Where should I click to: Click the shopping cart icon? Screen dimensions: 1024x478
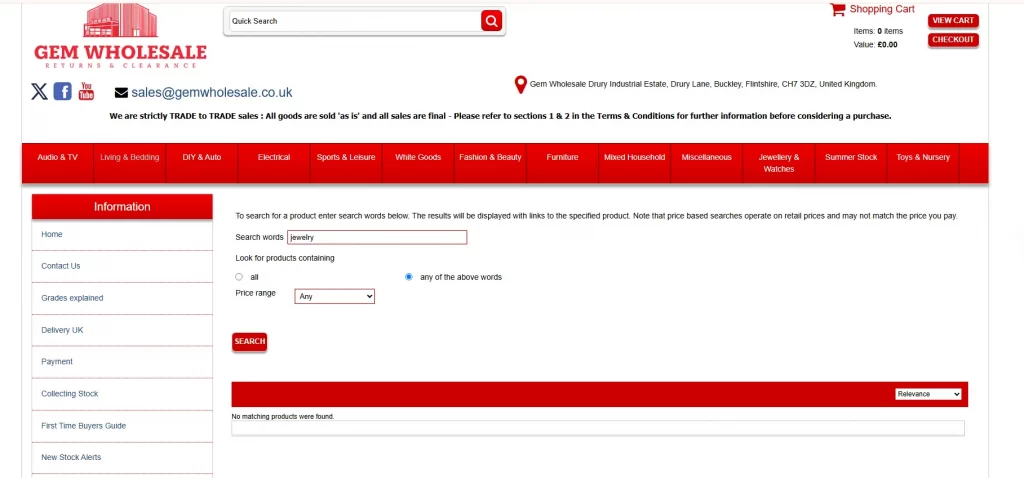[837, 9]
